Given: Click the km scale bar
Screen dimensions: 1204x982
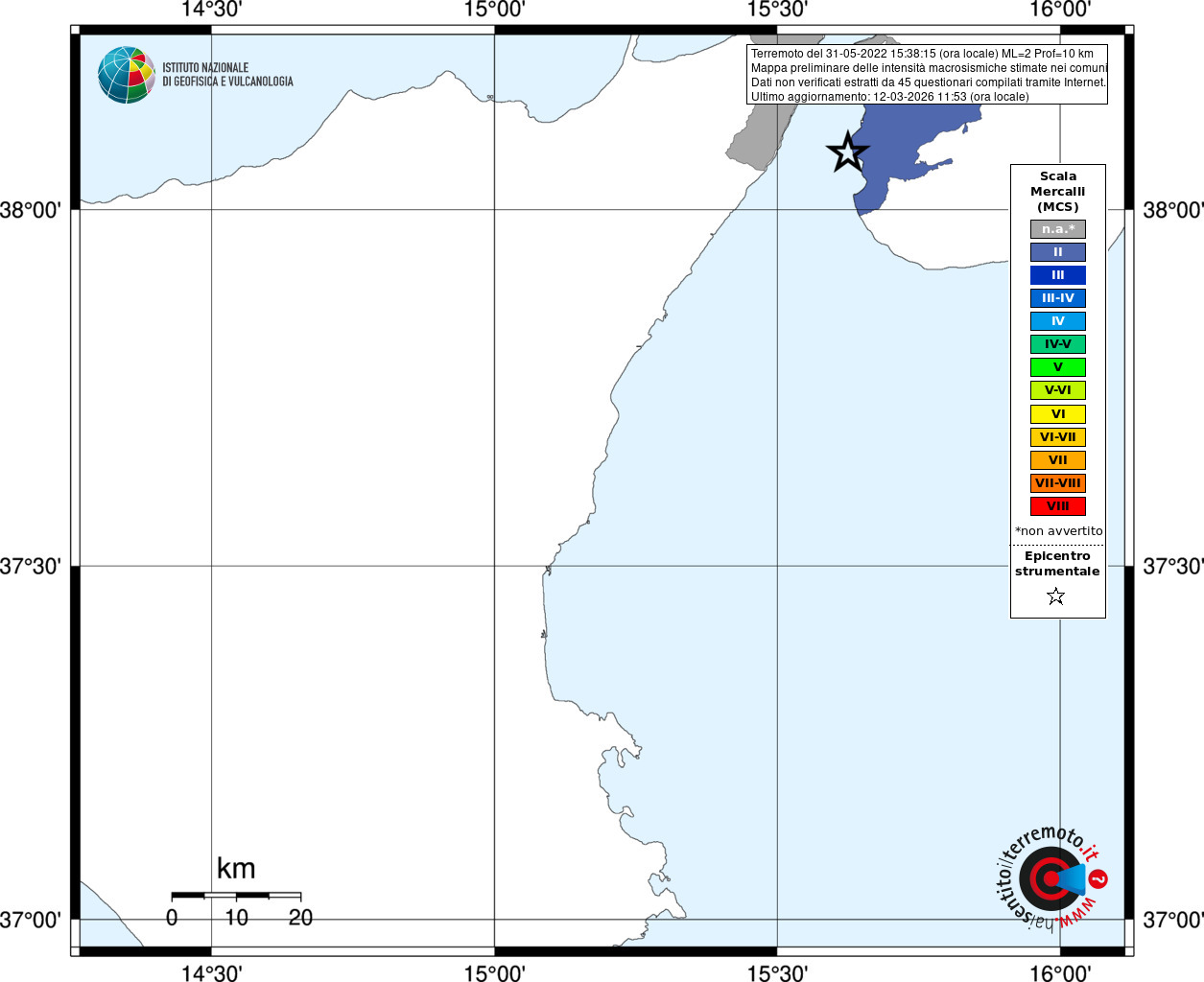Looking at the screenshot, I should tap(236, 896).
